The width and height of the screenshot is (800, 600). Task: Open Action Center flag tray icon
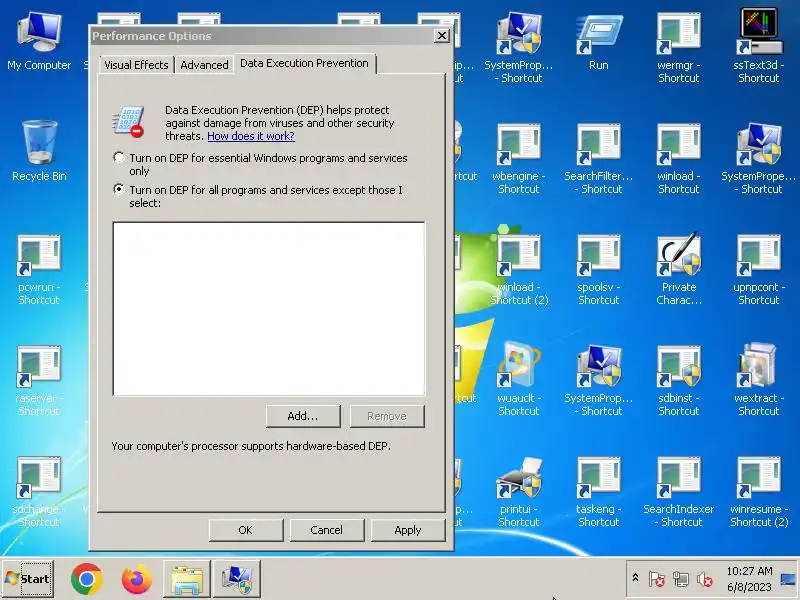pos(657,579)
